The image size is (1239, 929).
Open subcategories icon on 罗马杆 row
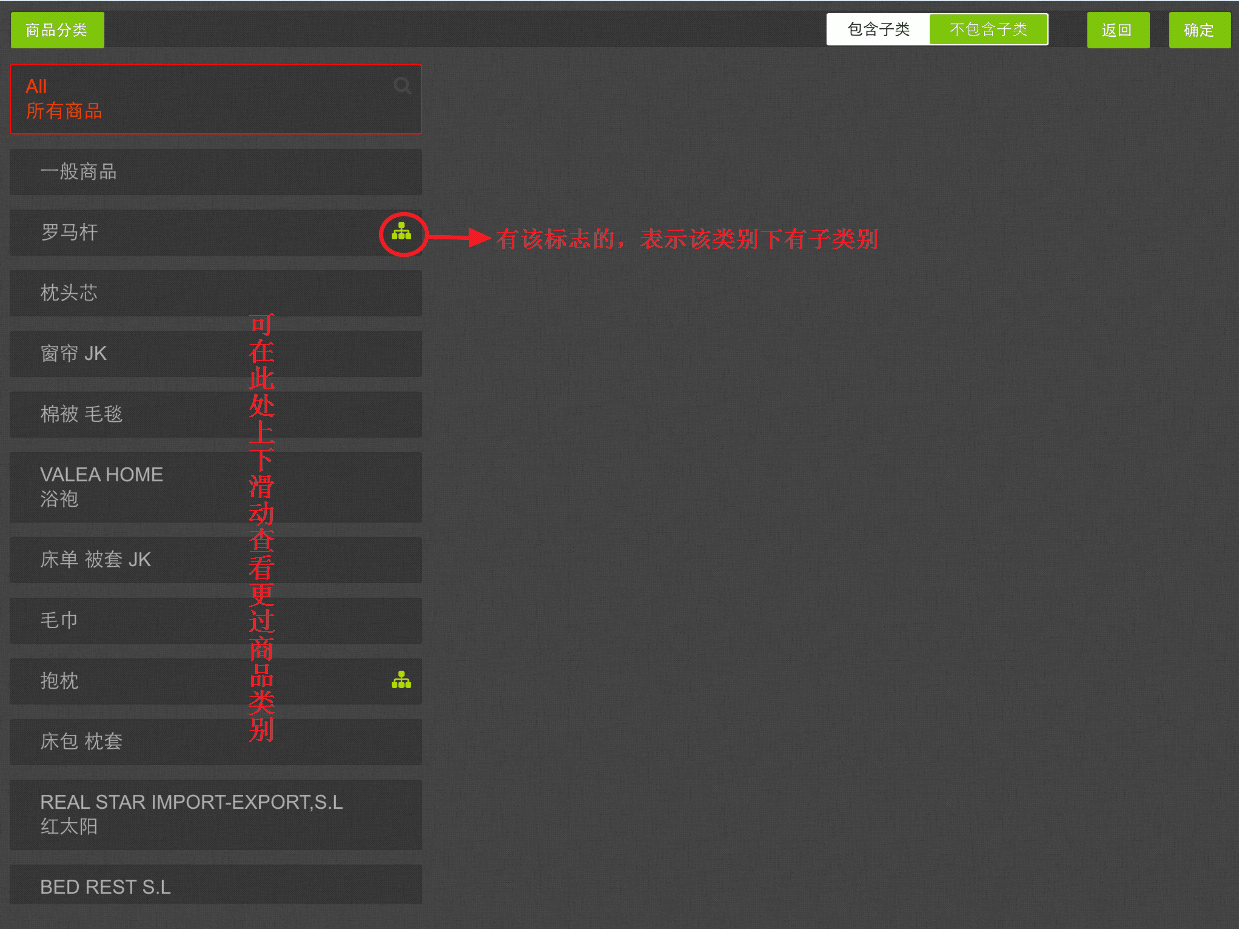(402, 232)
